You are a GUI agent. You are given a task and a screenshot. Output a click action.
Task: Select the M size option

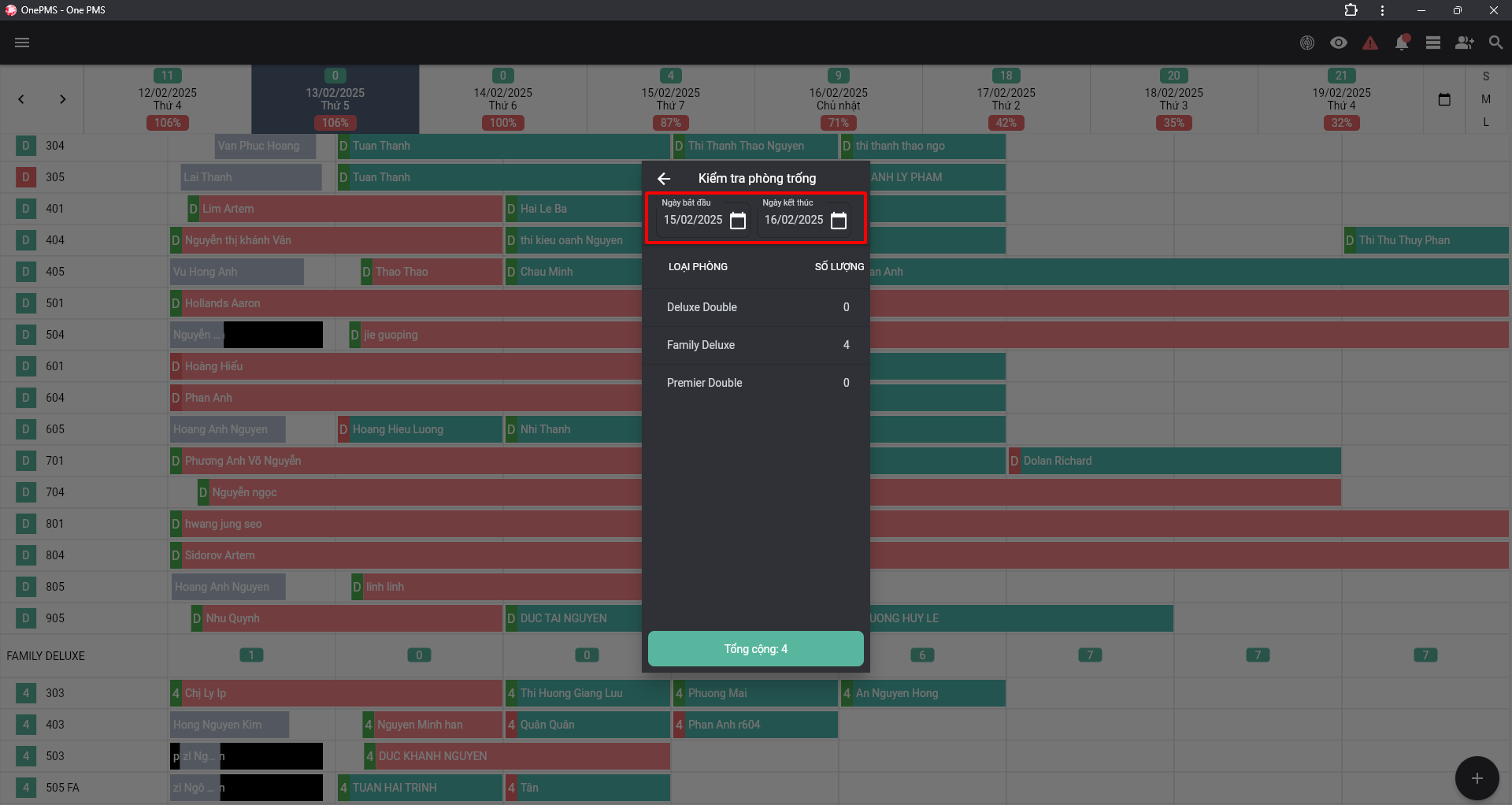coord(1486,99)
